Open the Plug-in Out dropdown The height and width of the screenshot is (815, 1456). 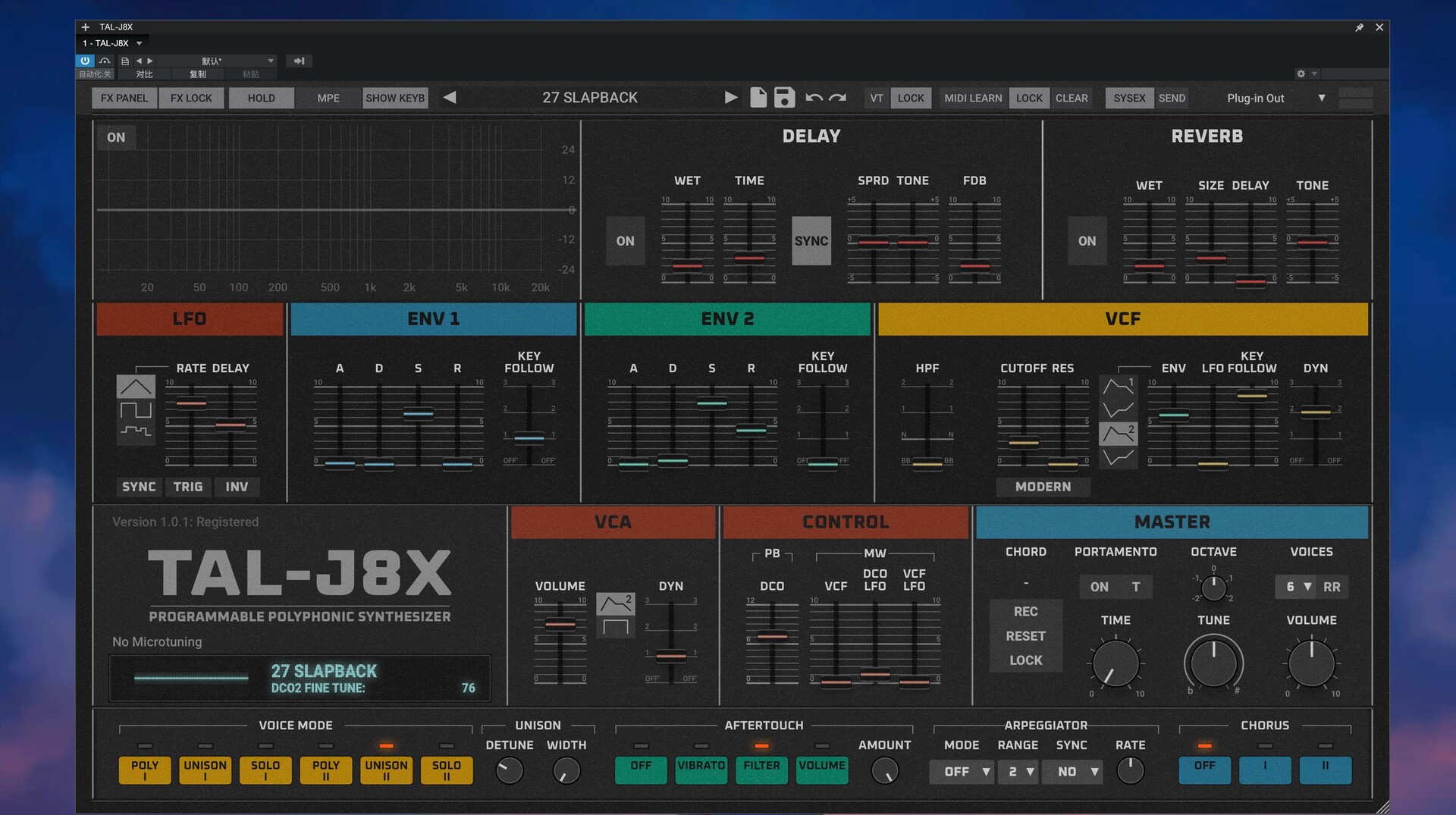tap(1276, 98)
